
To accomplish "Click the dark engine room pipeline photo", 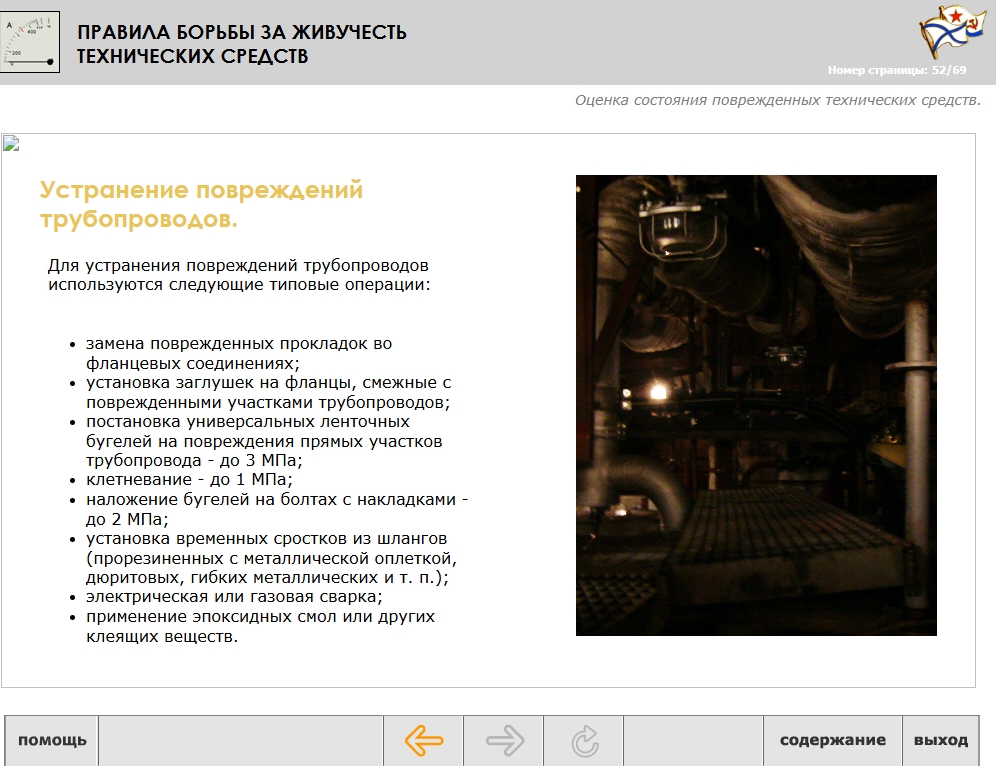I will (756, 405).
